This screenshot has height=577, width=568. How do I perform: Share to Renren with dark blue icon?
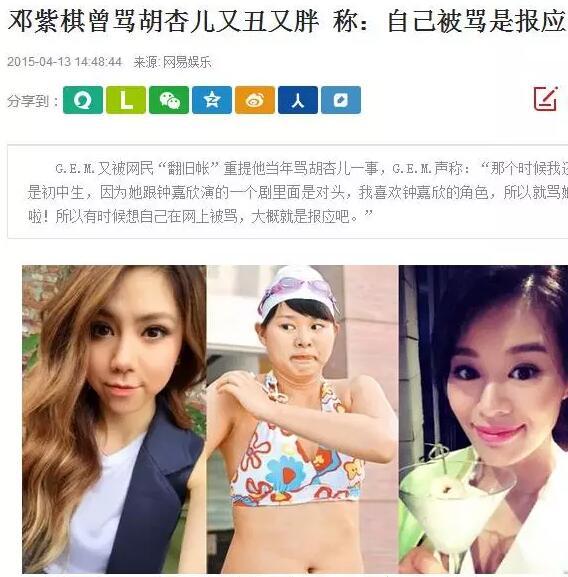[298, 100]
